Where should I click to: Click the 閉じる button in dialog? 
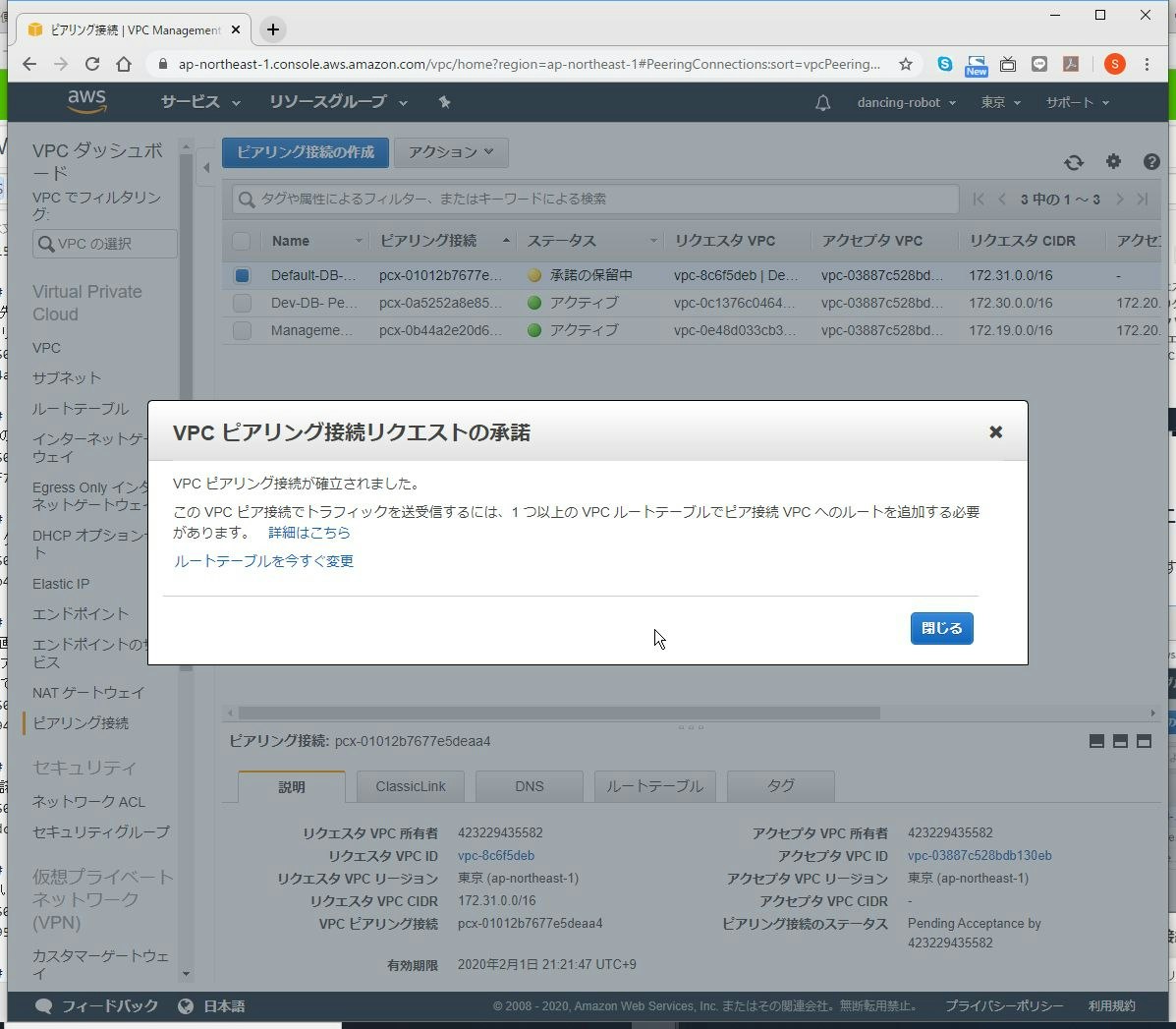coord(942,628)
